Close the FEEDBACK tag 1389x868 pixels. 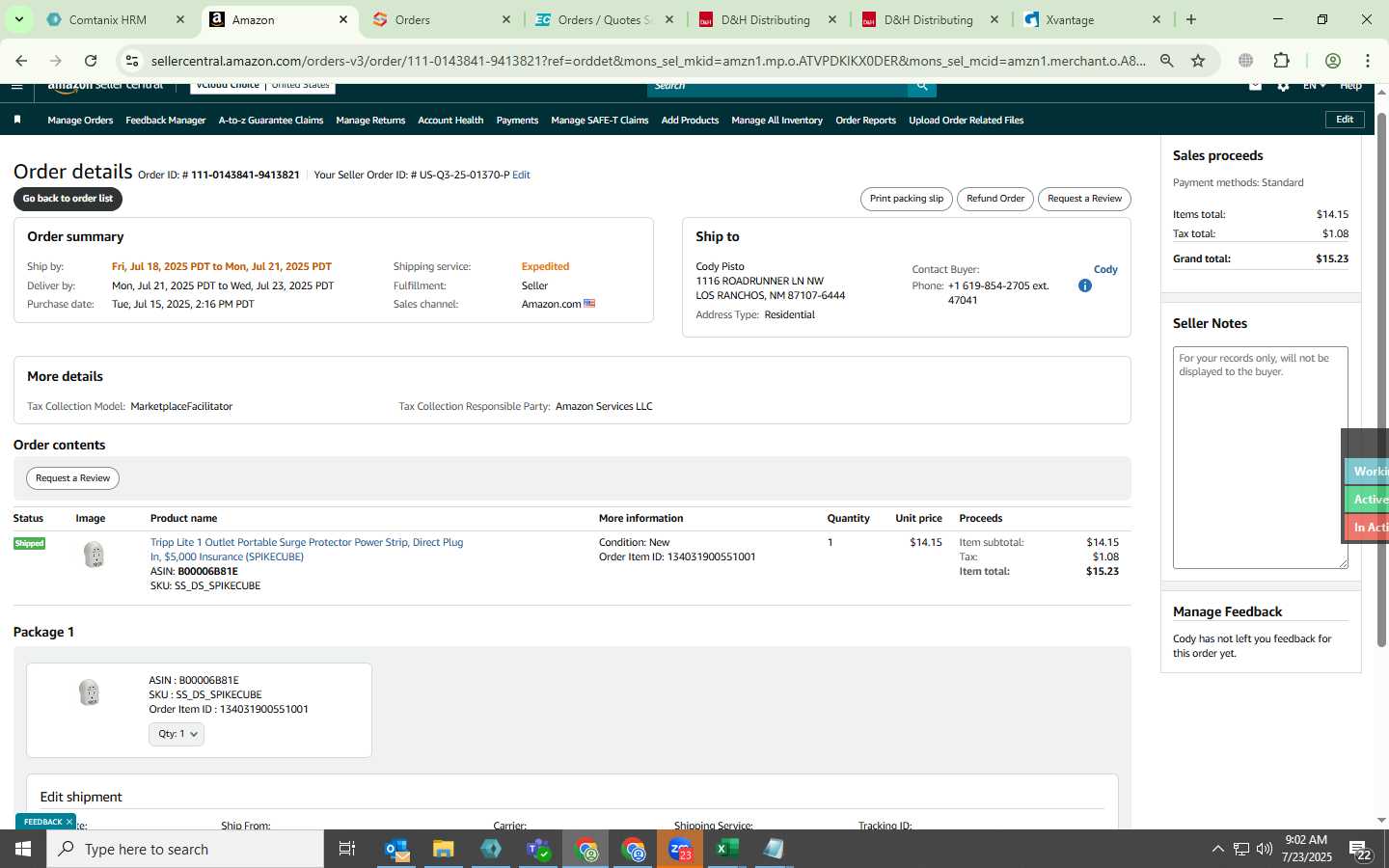tap(69, 822)
